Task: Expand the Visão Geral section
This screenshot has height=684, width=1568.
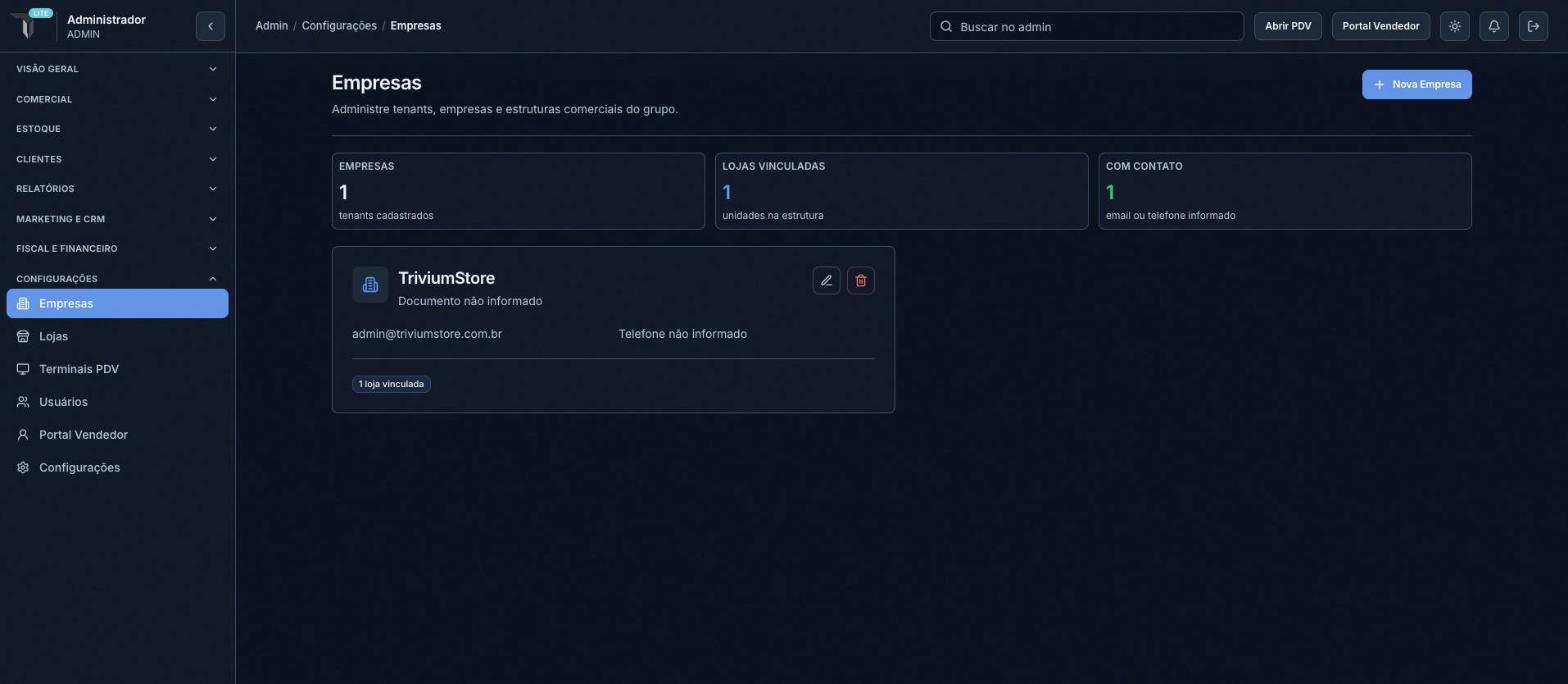Action: [x=117, y=69]
